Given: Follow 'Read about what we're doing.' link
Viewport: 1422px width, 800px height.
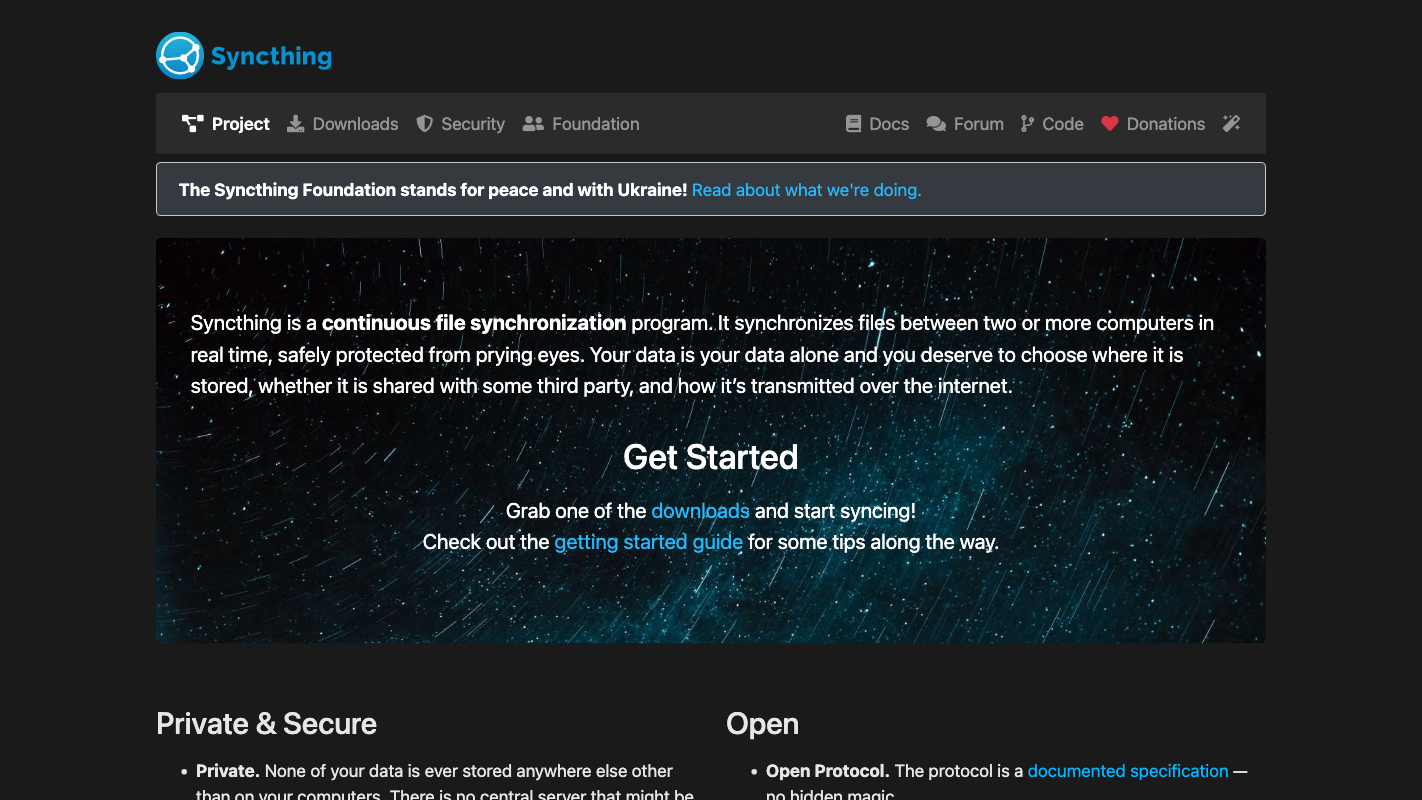Looking at the screenshot, I should (x=806, y=189).
